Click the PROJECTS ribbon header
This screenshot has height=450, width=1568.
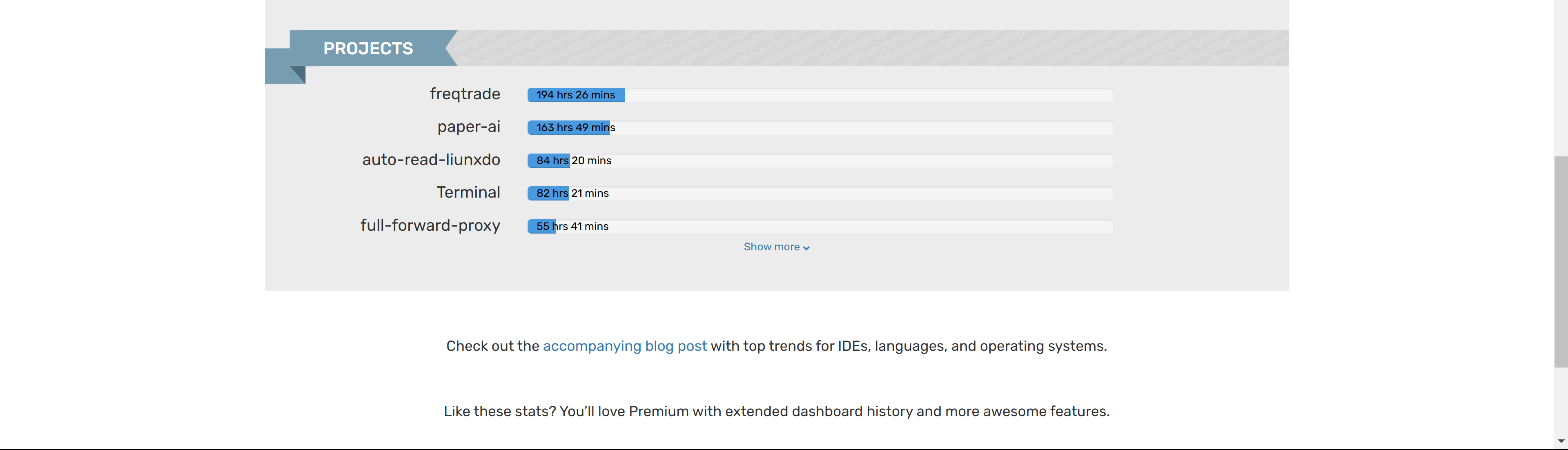pos(368,48)
